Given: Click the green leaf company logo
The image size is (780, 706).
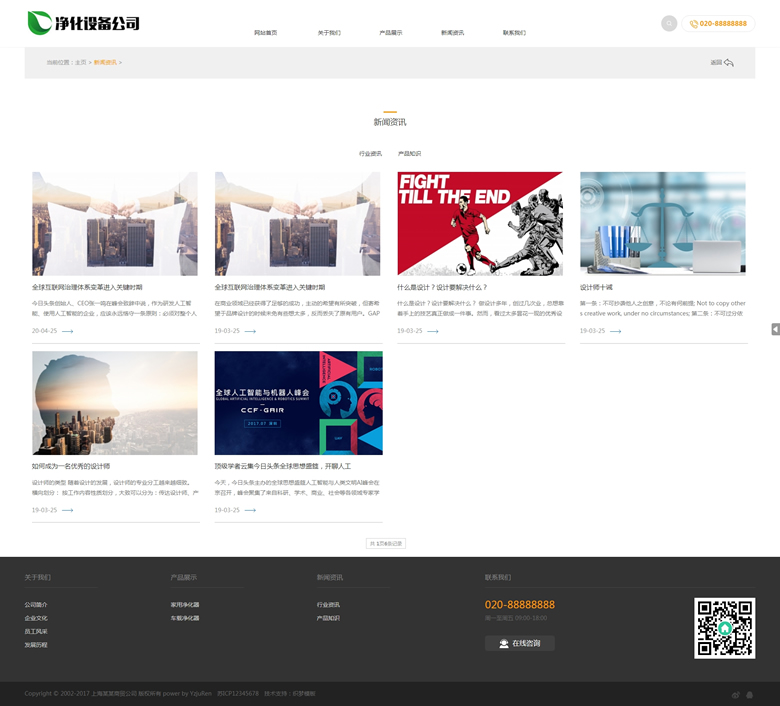Looking at the screenshot, I should click(x=40, y=22).
